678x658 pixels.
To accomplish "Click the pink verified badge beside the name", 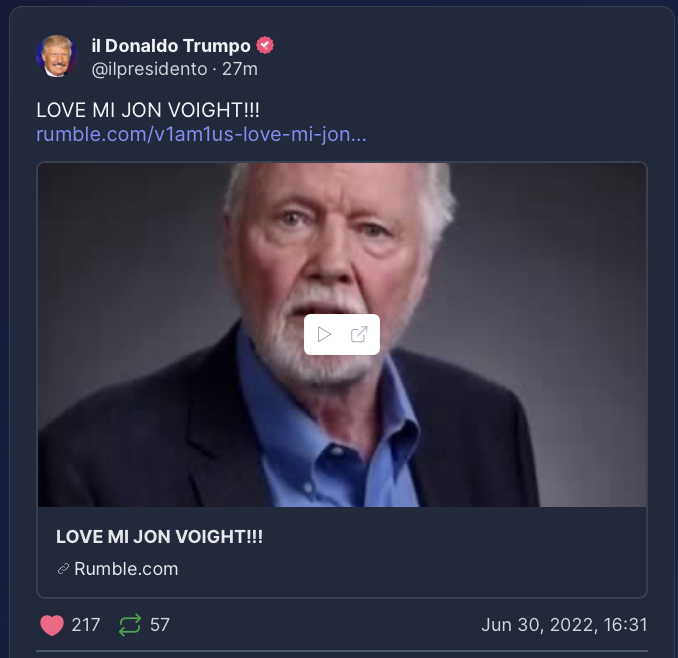I will pyautogui.click(x=265, y=45).
